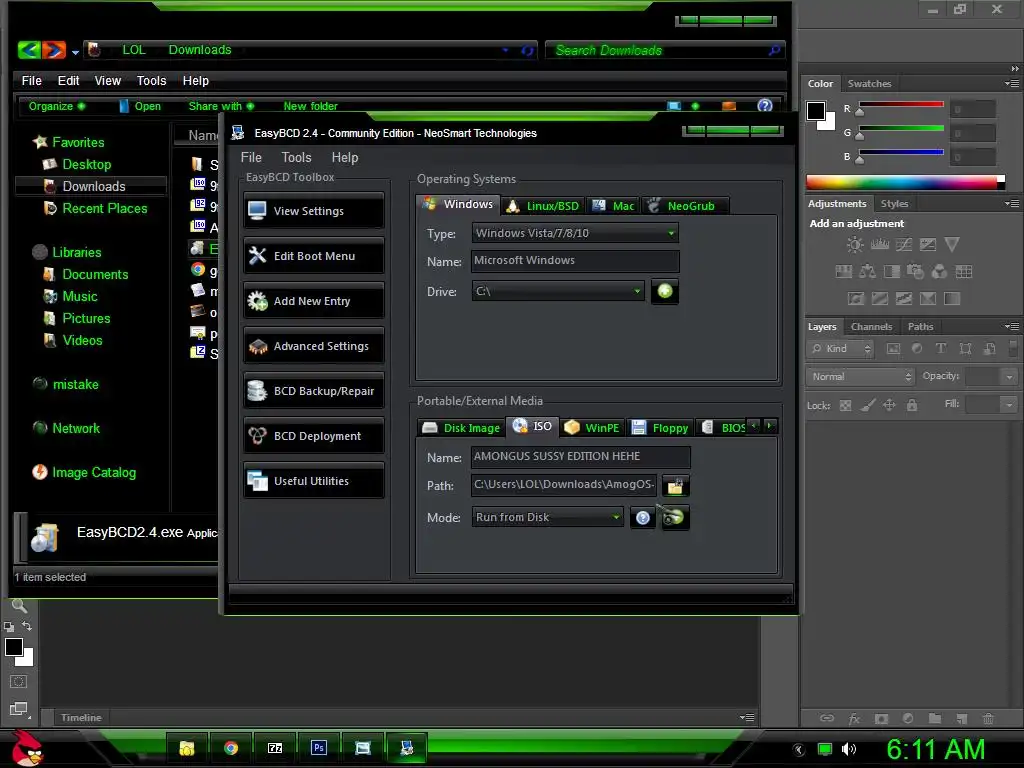Screen dimensions: 1024x768
Task: Click the add ISO entry icon beside Mode
Action: tap(675, 517)
